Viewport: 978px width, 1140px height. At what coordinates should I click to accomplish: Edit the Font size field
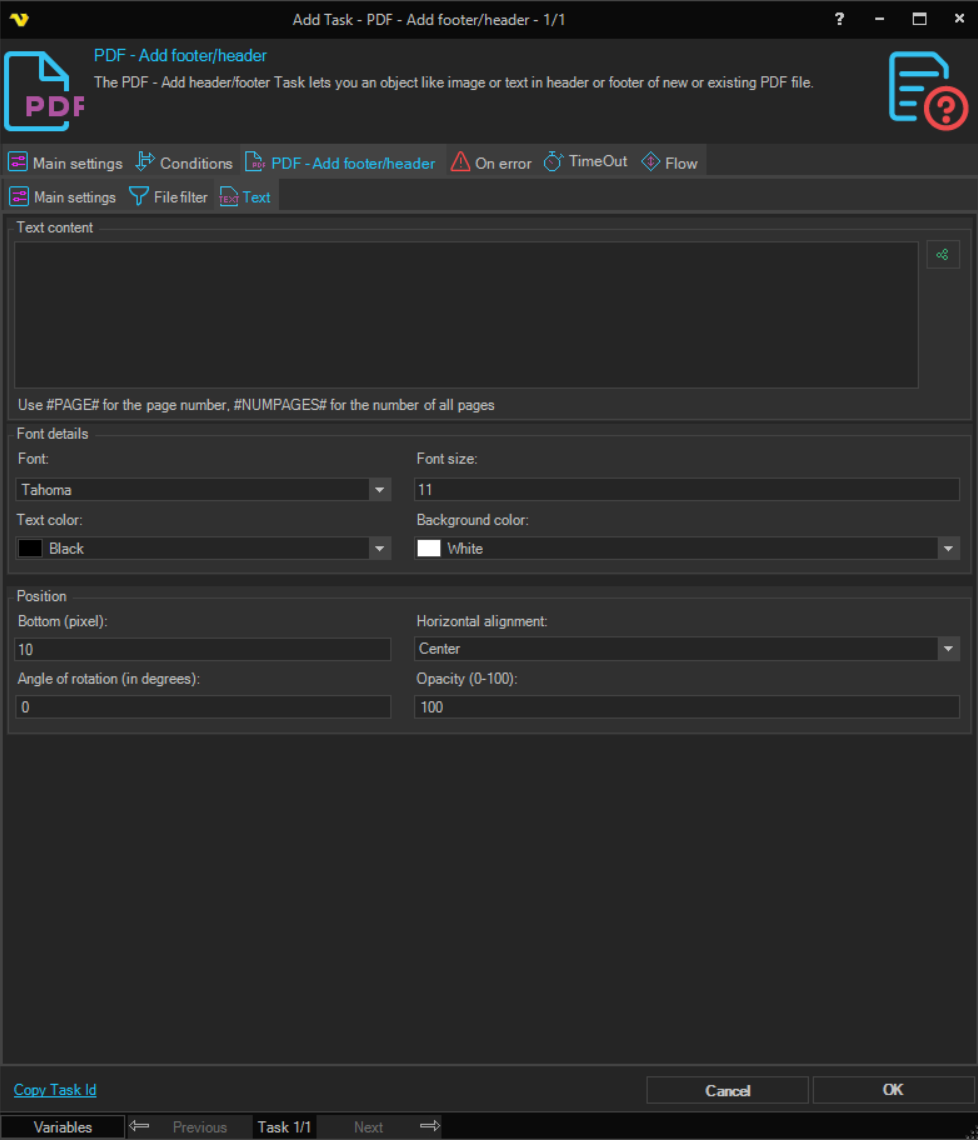(x=687, y=490)
